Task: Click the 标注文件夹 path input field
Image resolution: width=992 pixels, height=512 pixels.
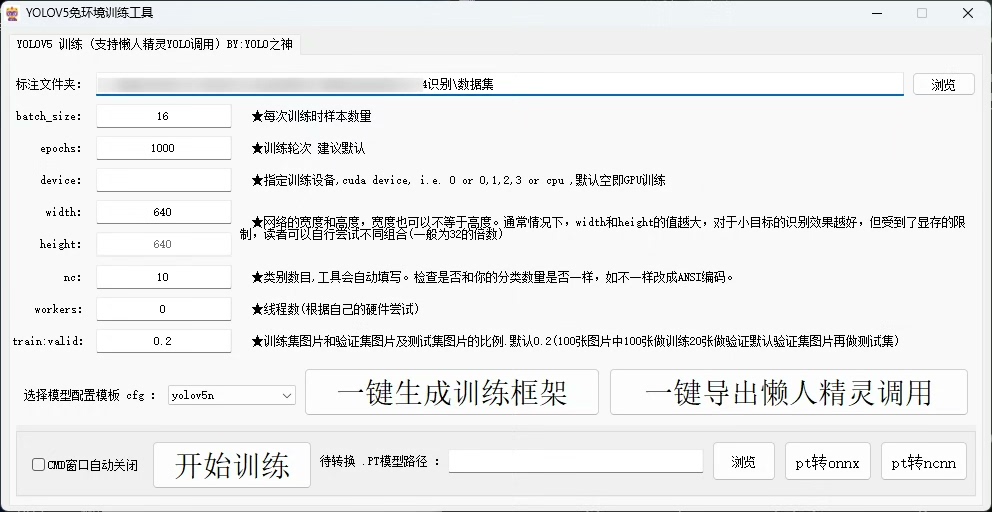Action: [500, 84]
